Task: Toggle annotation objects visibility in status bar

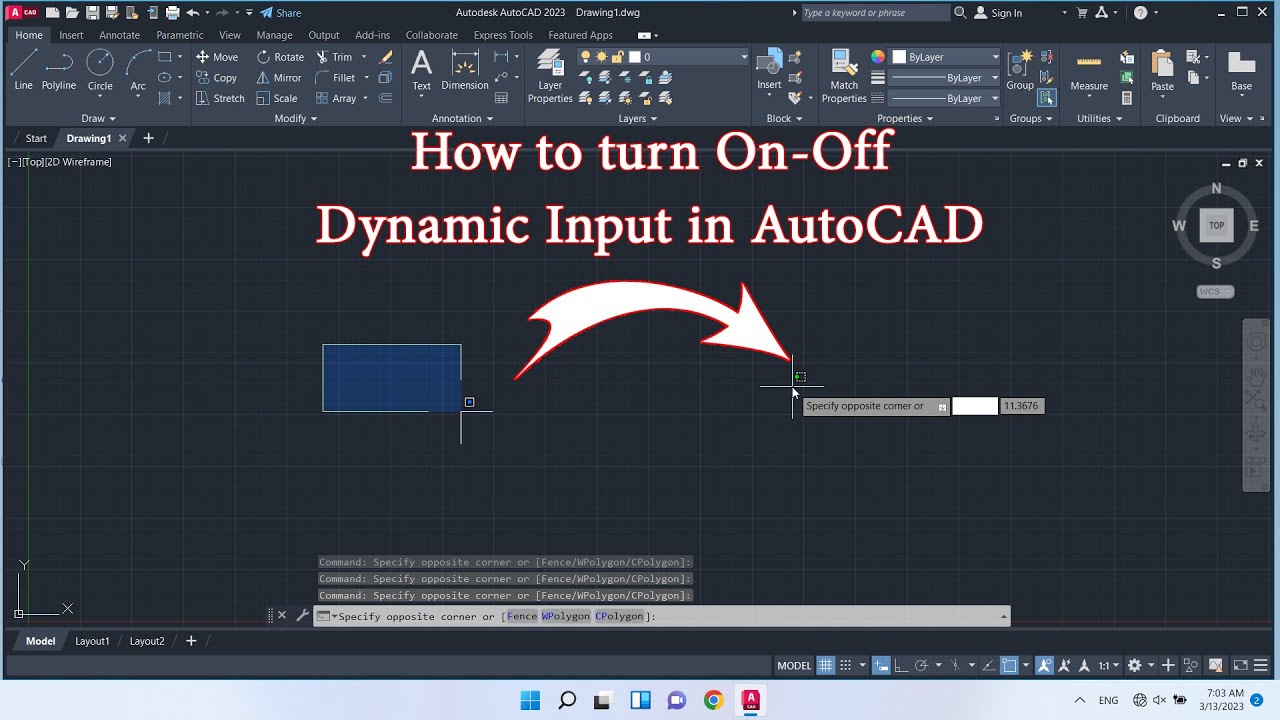Action: coord(1044,665)
